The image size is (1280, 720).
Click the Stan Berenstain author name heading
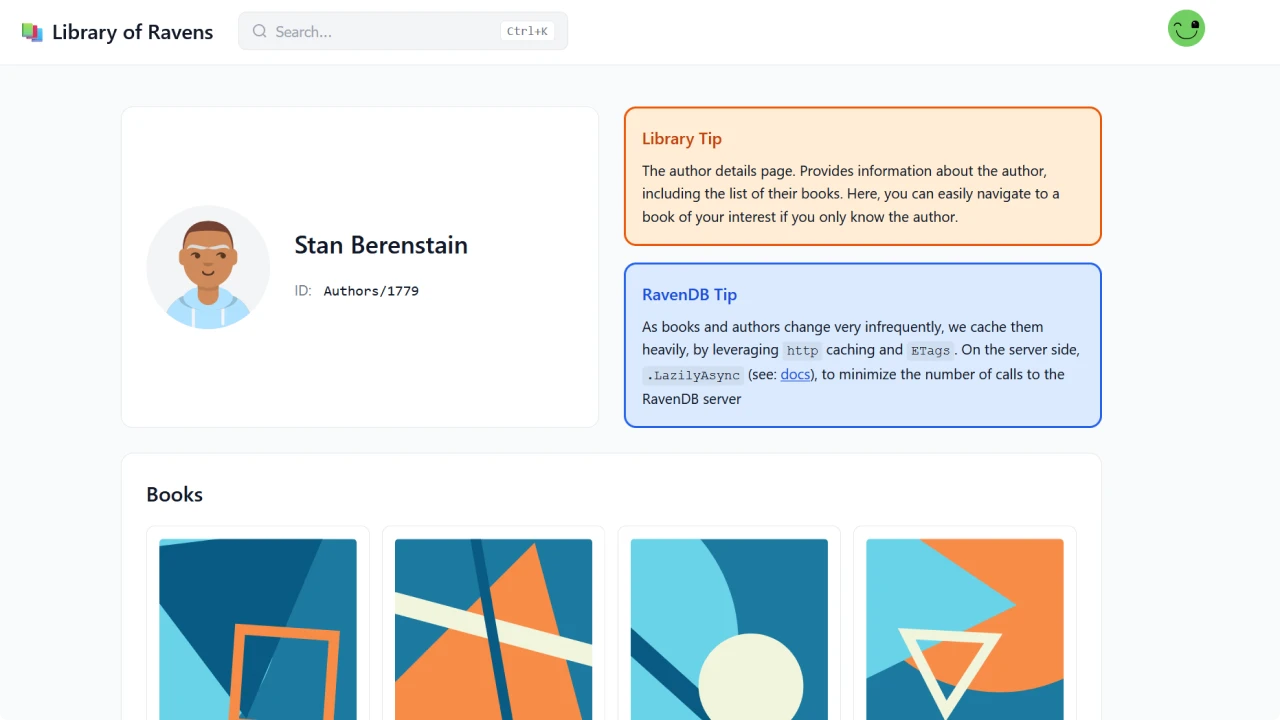click(381, 245)
